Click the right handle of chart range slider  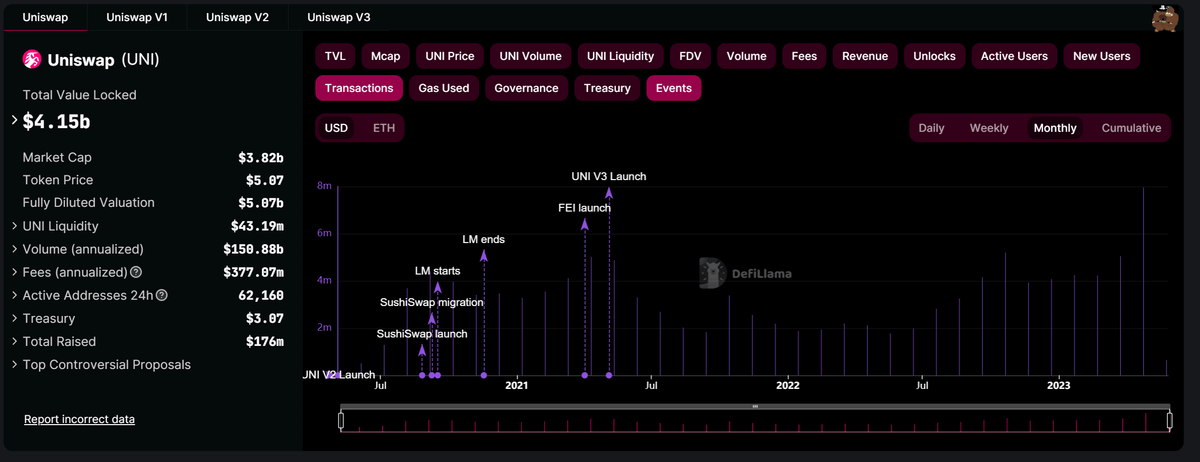pyautogui.click(x=1168, y=420)
